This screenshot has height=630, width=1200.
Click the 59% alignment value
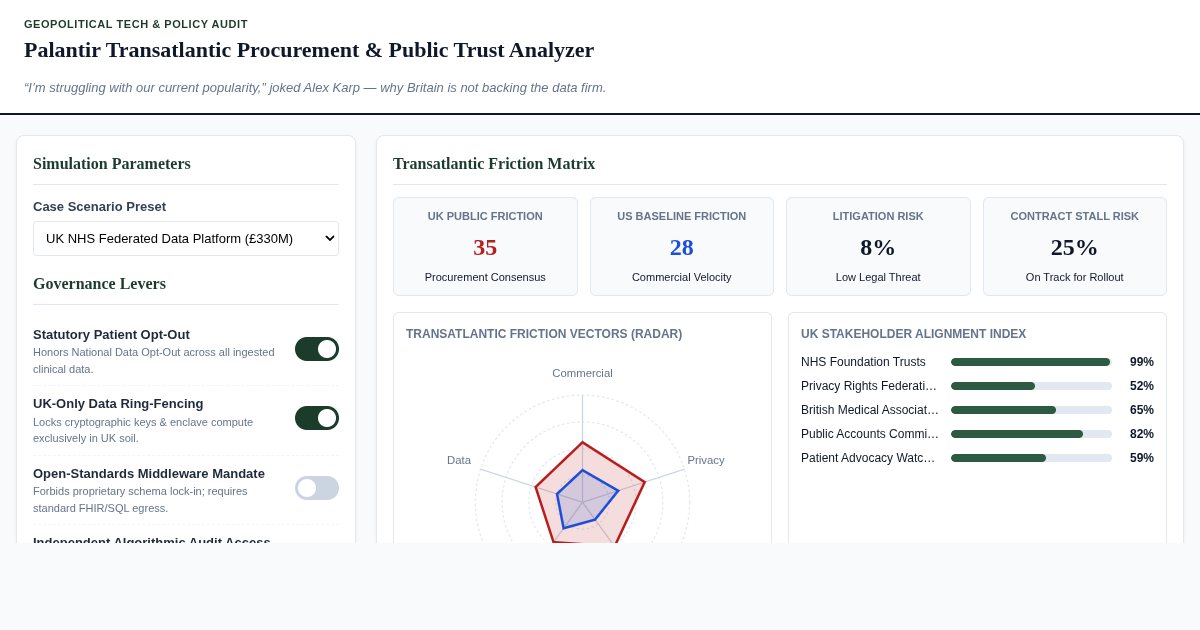tap(1141, 458)
